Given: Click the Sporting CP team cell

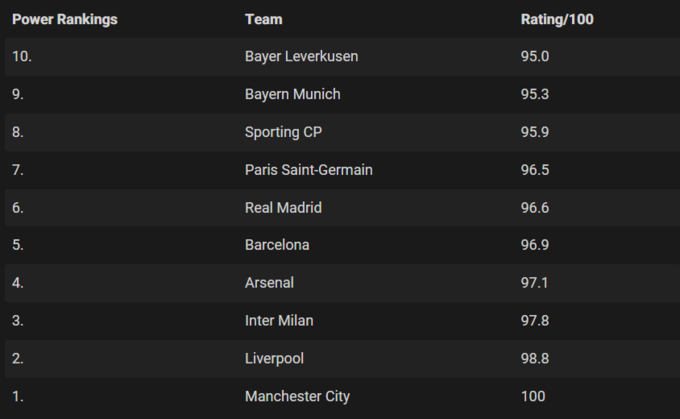Looking at the screenshot, I should (x=283, y=132).
